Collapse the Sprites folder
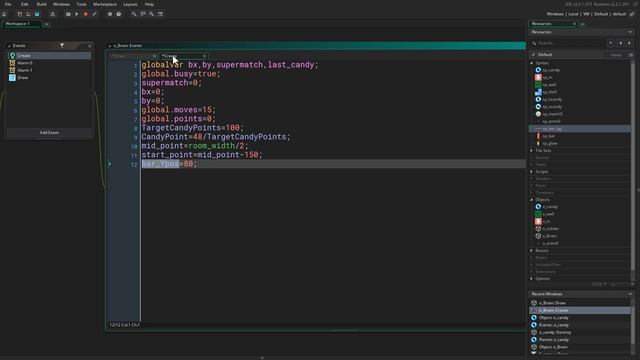 [x=532, y=63]
